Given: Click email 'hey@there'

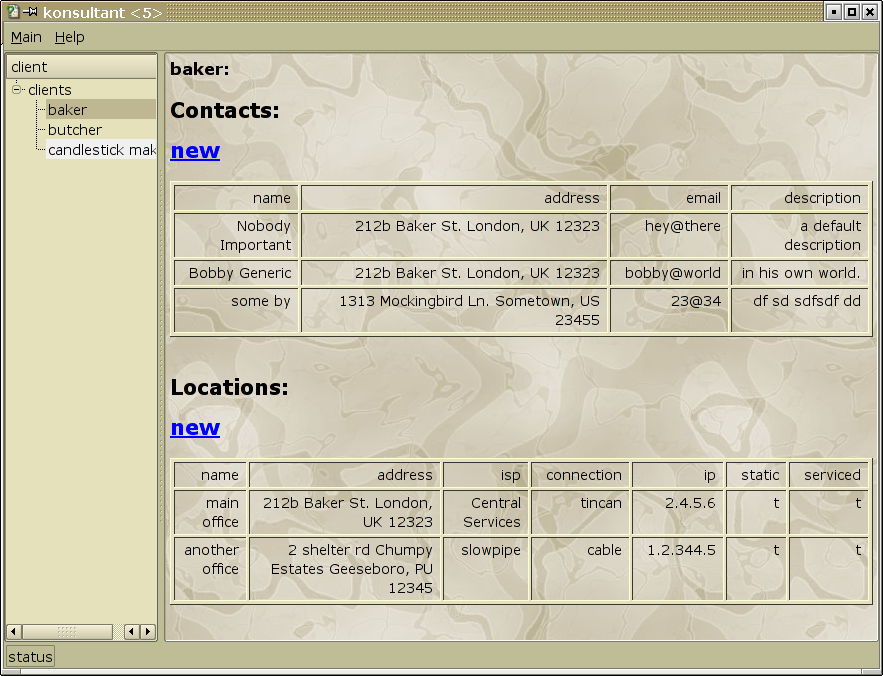Looking at the screenshot, I should click(683, 226).
